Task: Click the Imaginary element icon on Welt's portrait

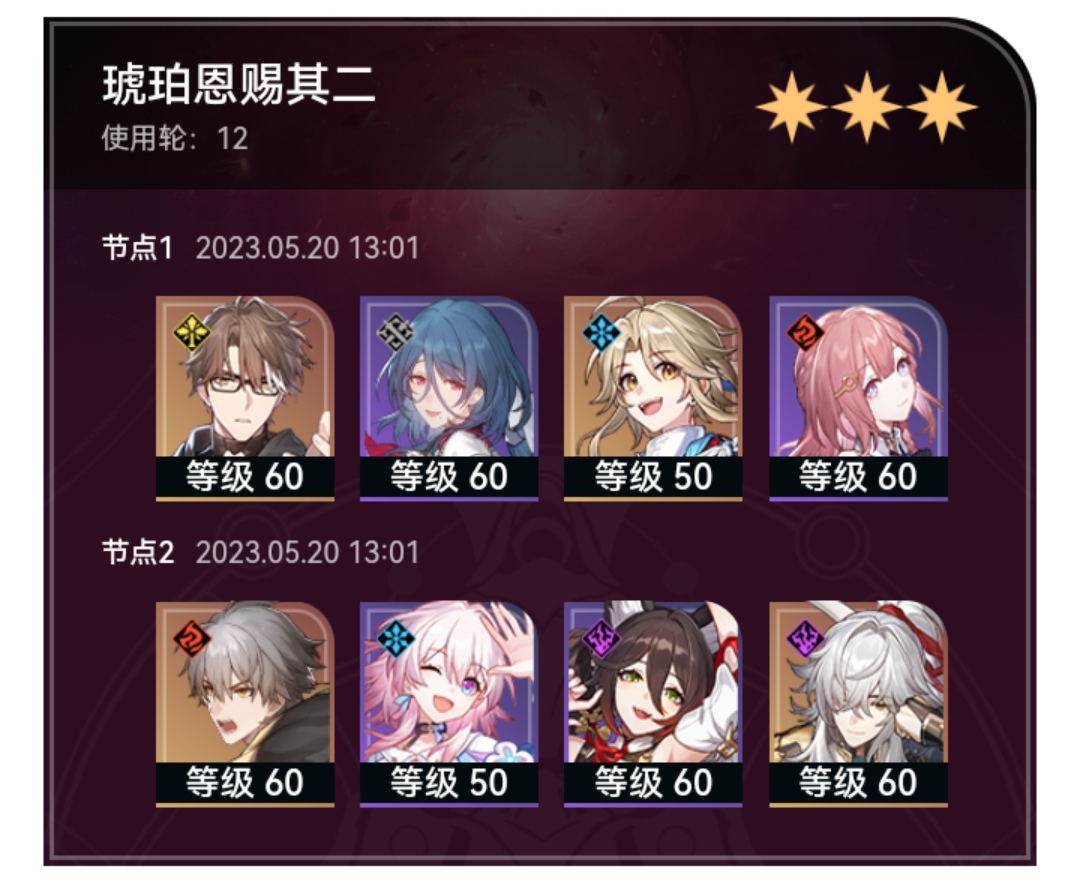Action: [x=191, y=333]
